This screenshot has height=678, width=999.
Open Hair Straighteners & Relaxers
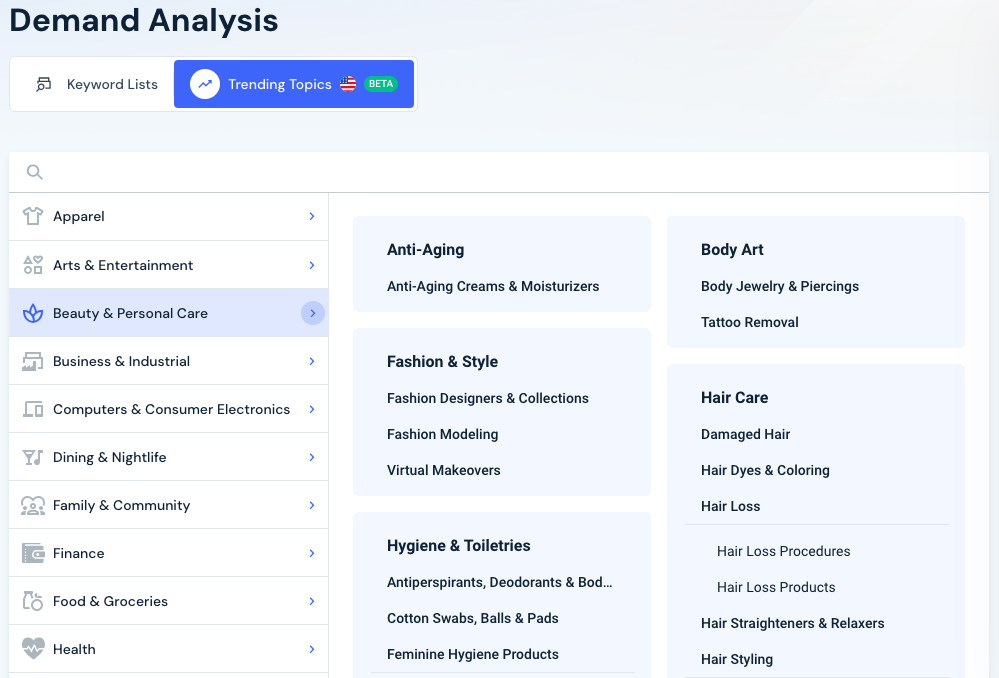(x=793, y=623)
